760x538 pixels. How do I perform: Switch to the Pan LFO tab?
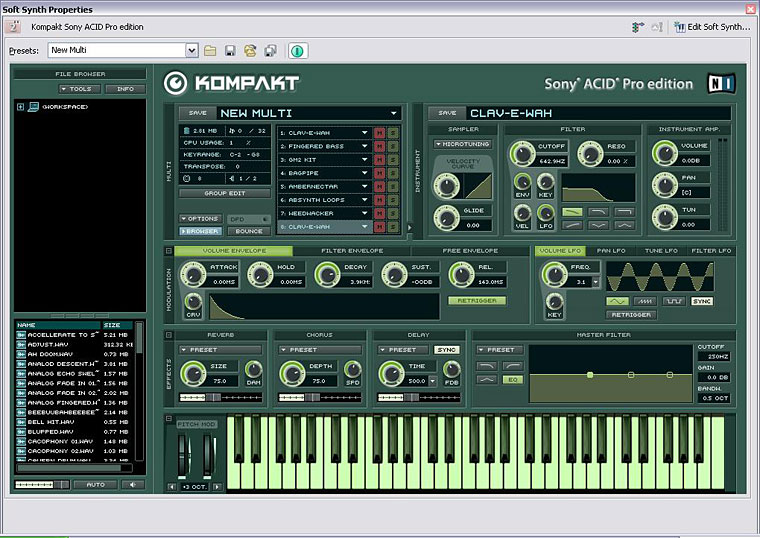pyautogui.click(x=611, y=251)
